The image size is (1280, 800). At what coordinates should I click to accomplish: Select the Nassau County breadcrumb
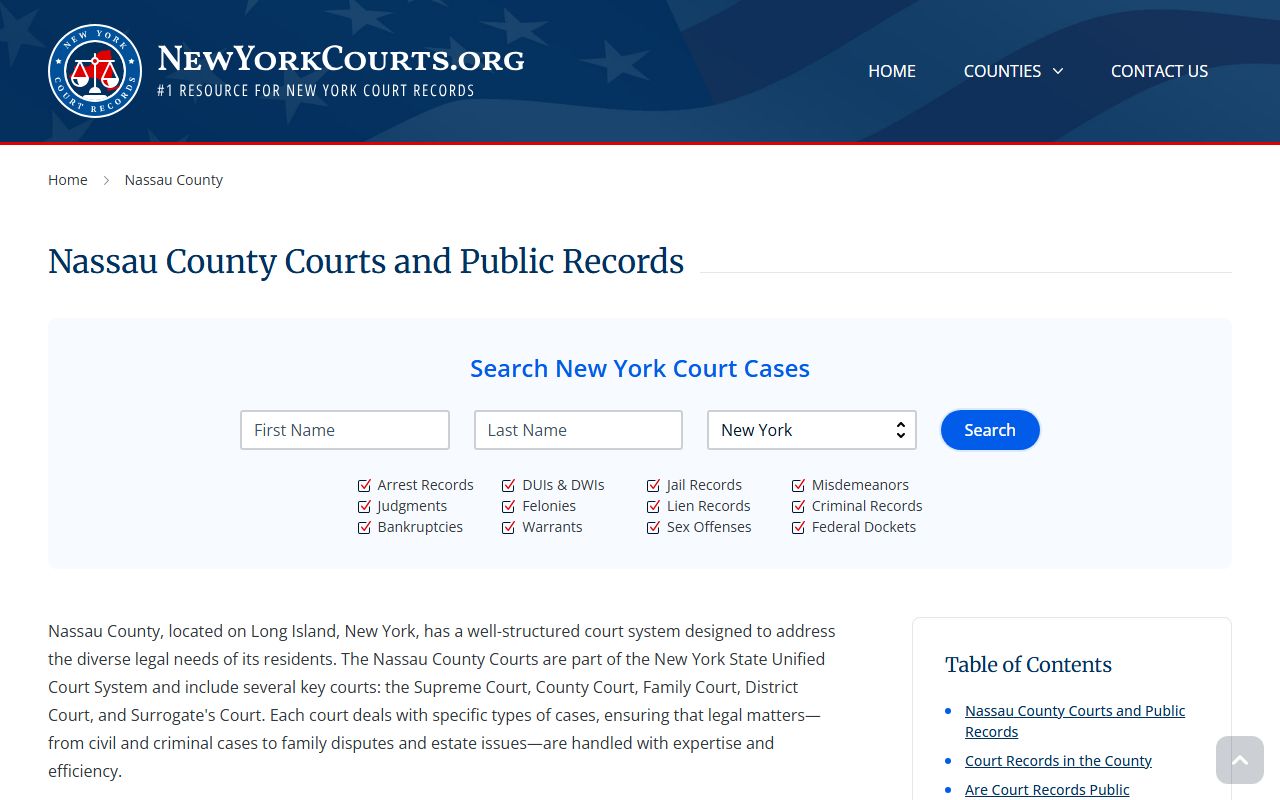pos(174,180)
